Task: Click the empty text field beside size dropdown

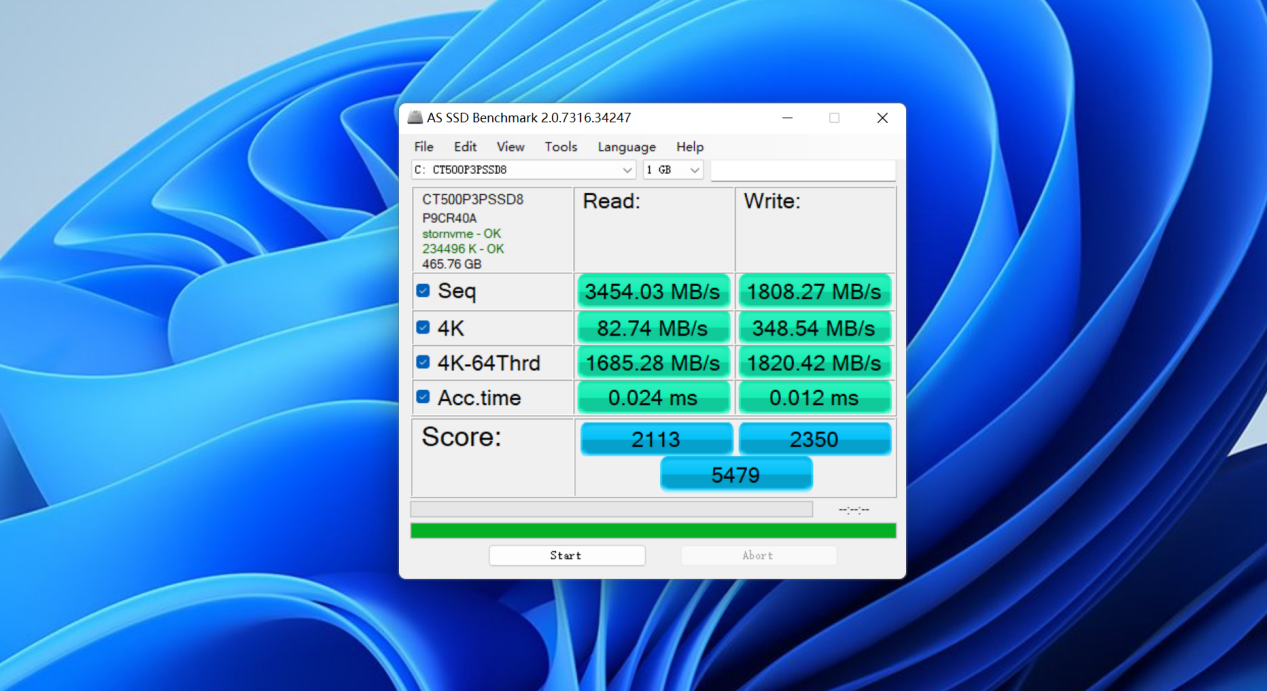Action: (x=803, y=170)
